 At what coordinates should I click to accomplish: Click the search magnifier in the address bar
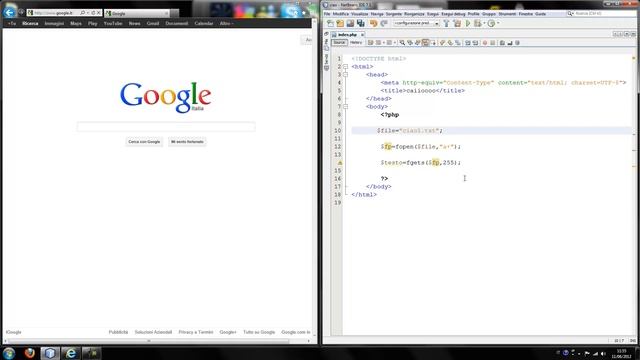(82, 13)
